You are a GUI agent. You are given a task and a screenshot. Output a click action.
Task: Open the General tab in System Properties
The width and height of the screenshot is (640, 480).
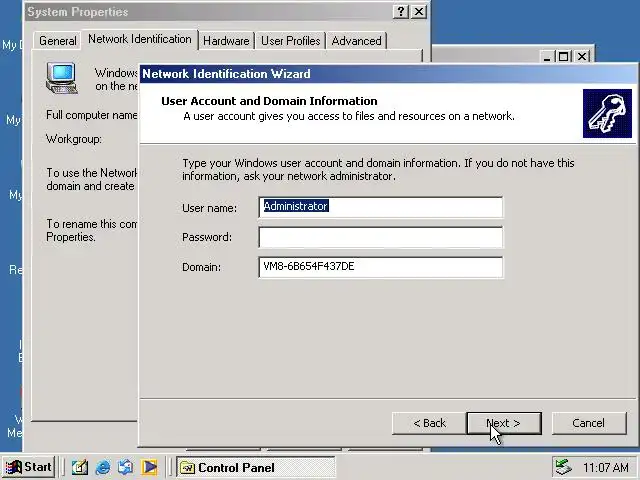(58, 41)
